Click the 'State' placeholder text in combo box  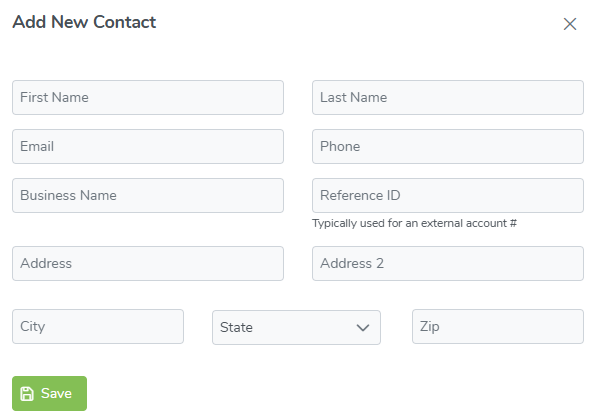[236, 327]
